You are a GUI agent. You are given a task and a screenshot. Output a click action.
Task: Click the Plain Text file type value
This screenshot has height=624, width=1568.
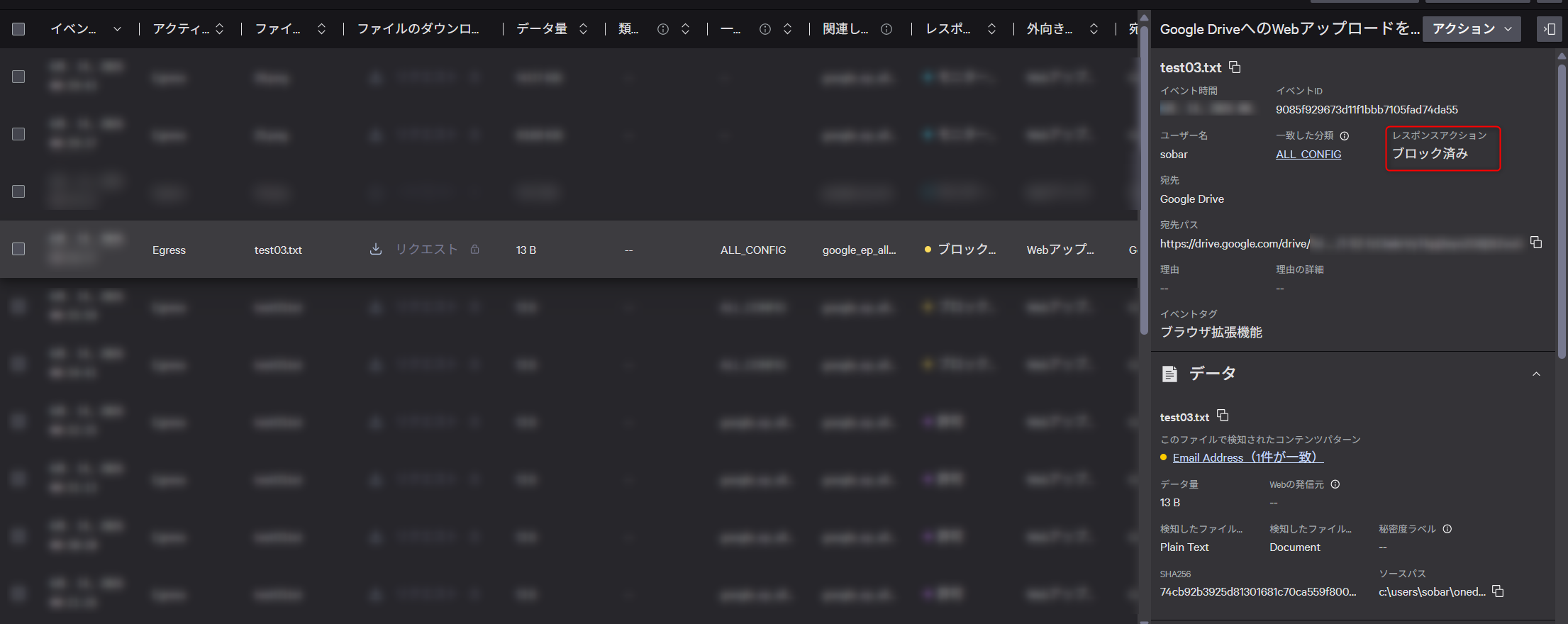coord(1184,547)
